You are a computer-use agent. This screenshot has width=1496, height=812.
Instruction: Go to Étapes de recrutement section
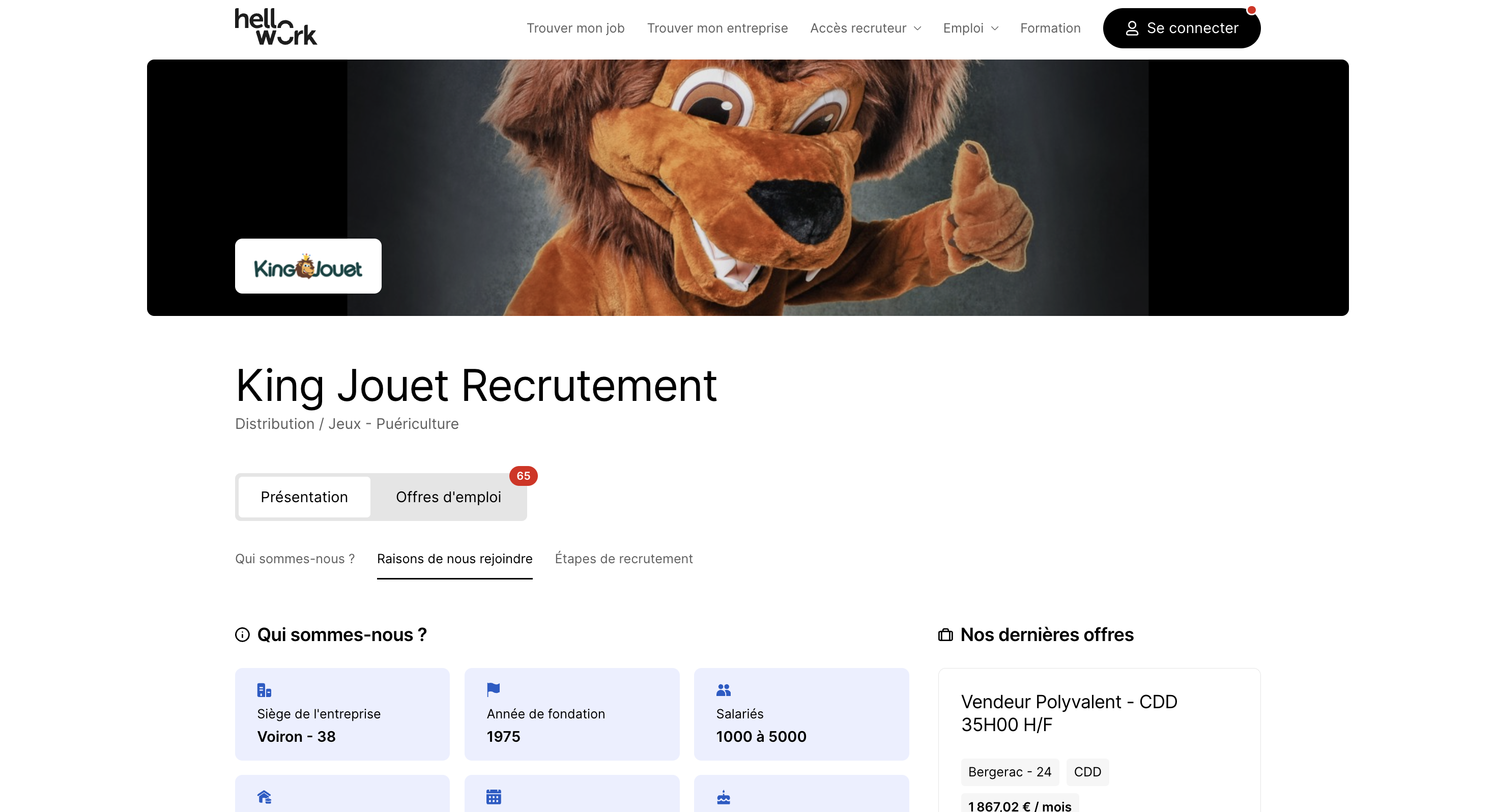pos(624,559)
